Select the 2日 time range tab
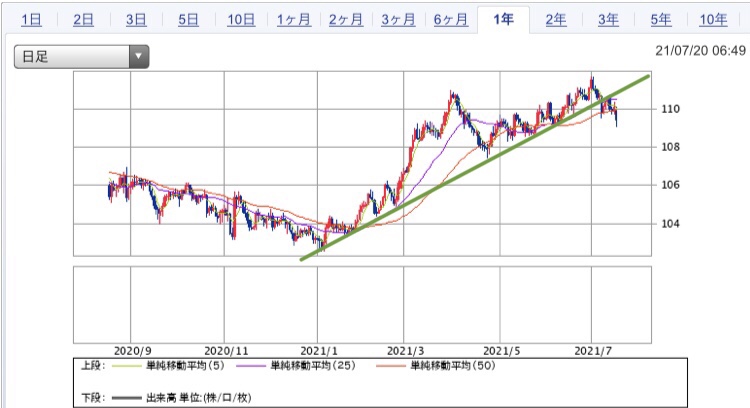This screenshot has height=408, width=750. click(x=83, y=20)
